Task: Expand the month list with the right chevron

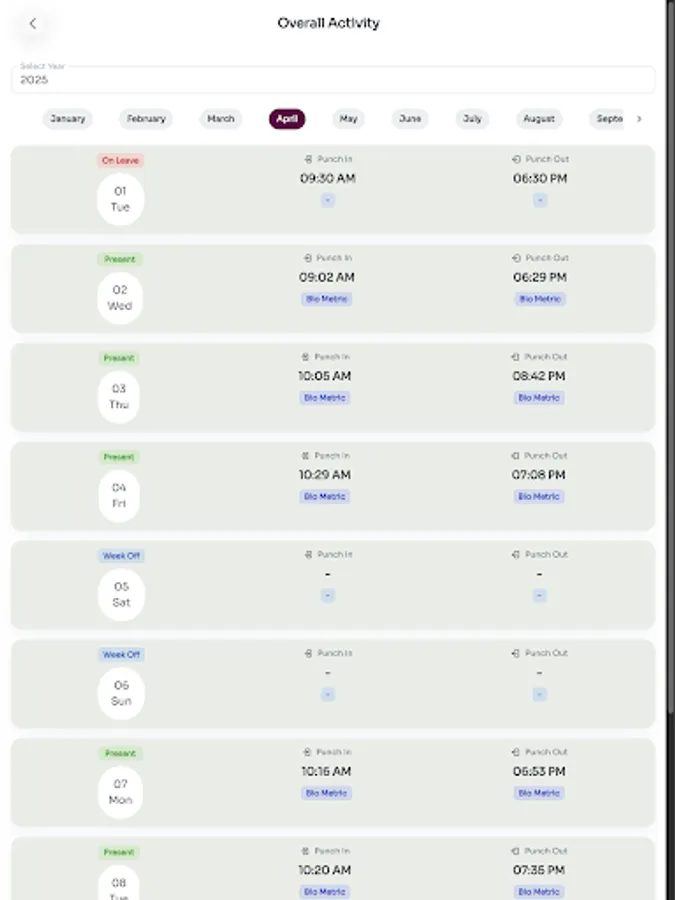Action: (640, 118)
